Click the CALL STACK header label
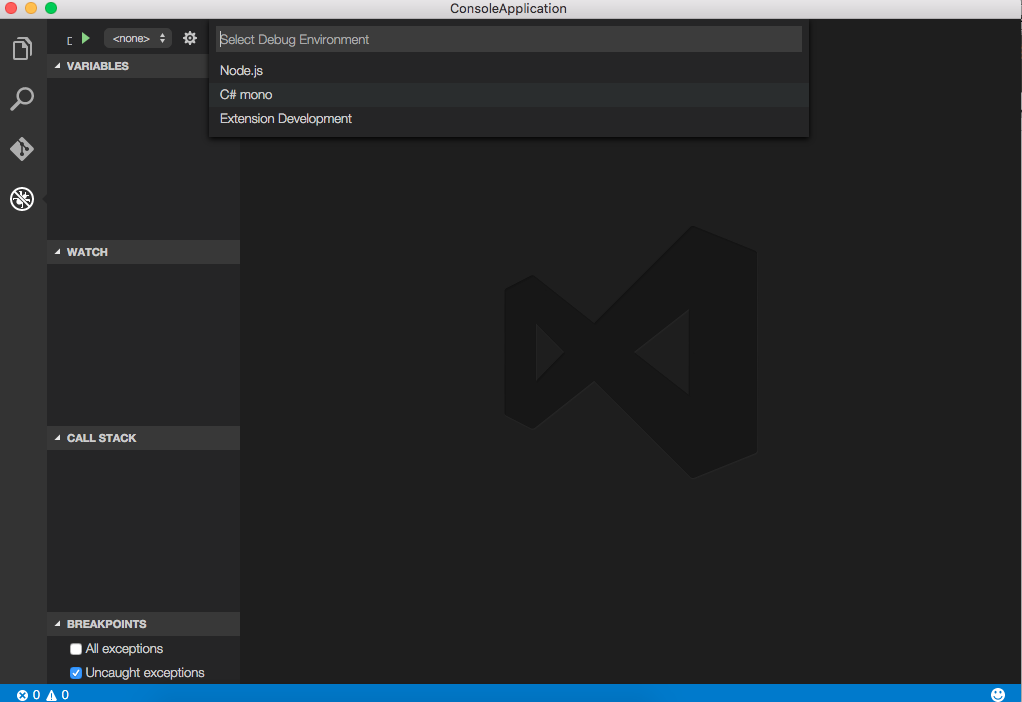Image resolution: width=1022 pixels, height=702 pixels. [x=102, y=438]
